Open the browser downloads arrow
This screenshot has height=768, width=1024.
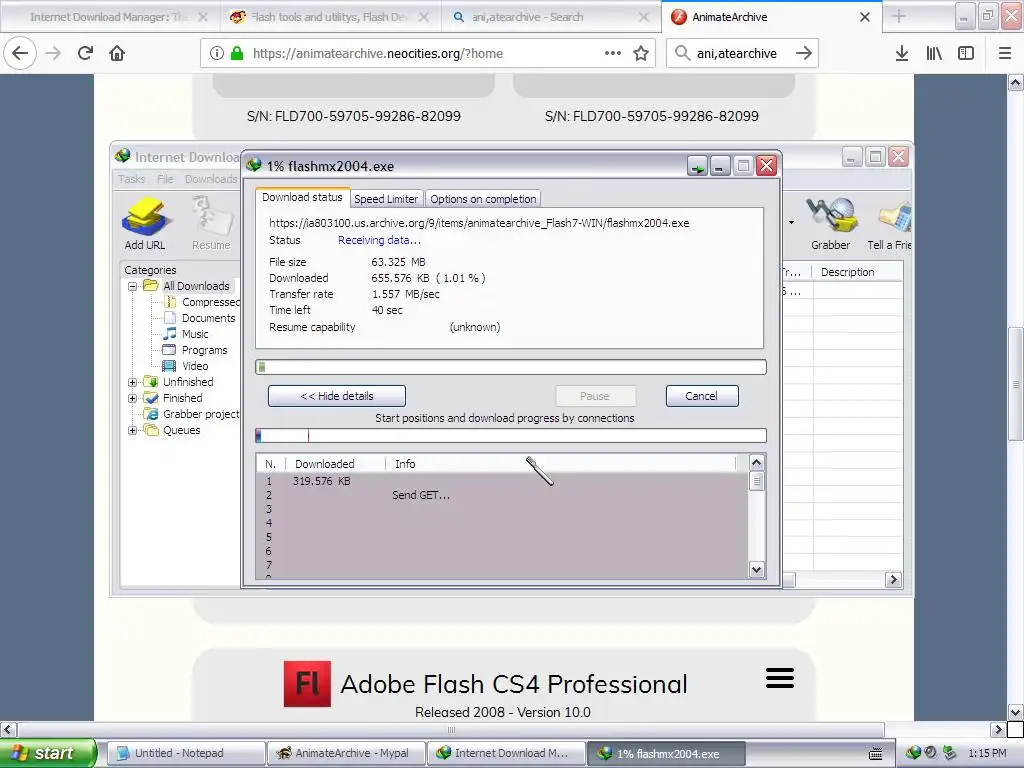[x=901, y=53]
